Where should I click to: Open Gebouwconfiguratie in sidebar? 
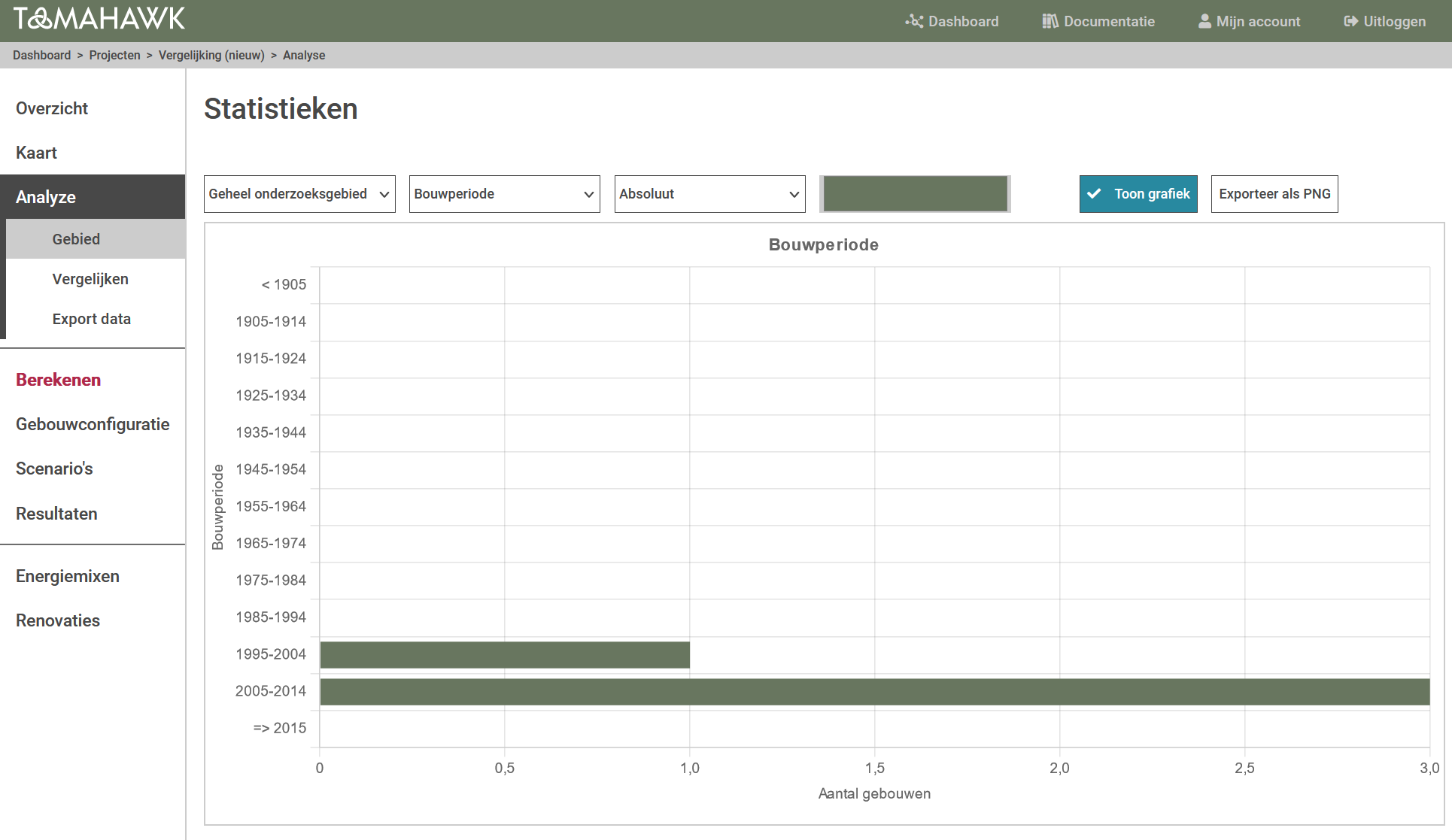pos(93,424)
